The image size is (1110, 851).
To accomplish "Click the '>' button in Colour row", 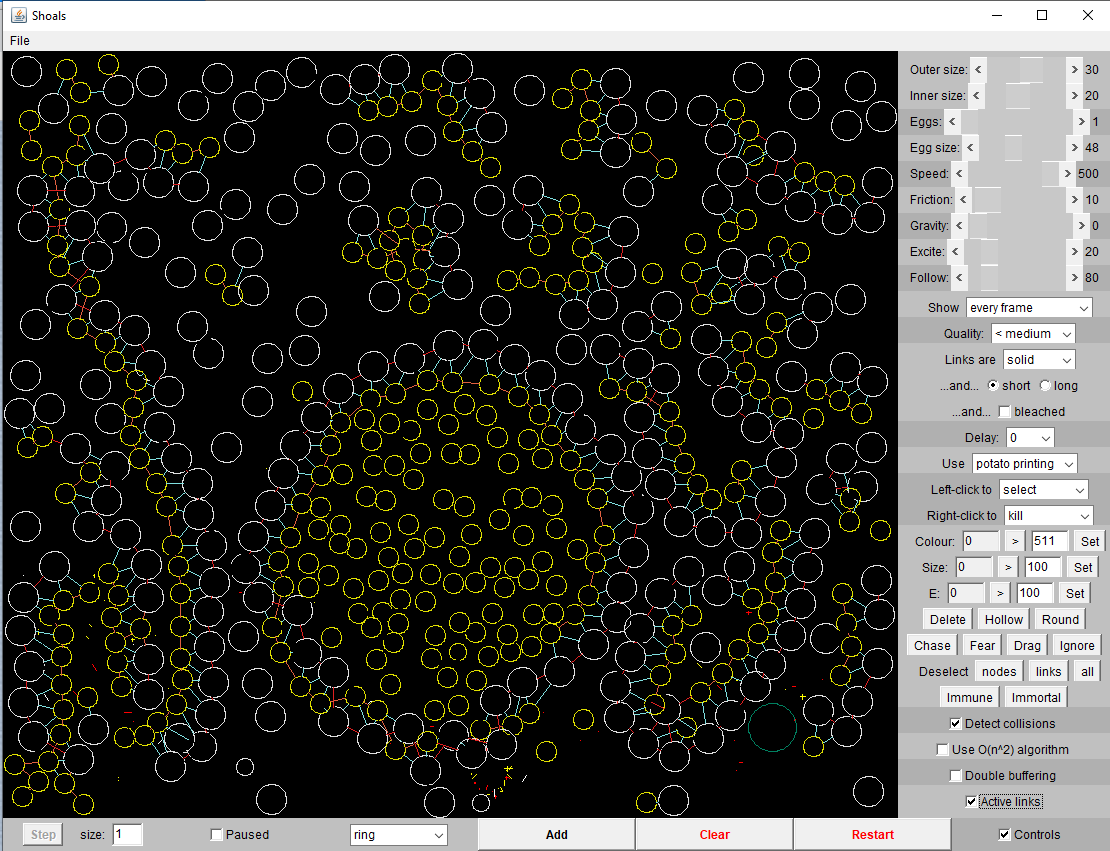I will coord(1015,541).
